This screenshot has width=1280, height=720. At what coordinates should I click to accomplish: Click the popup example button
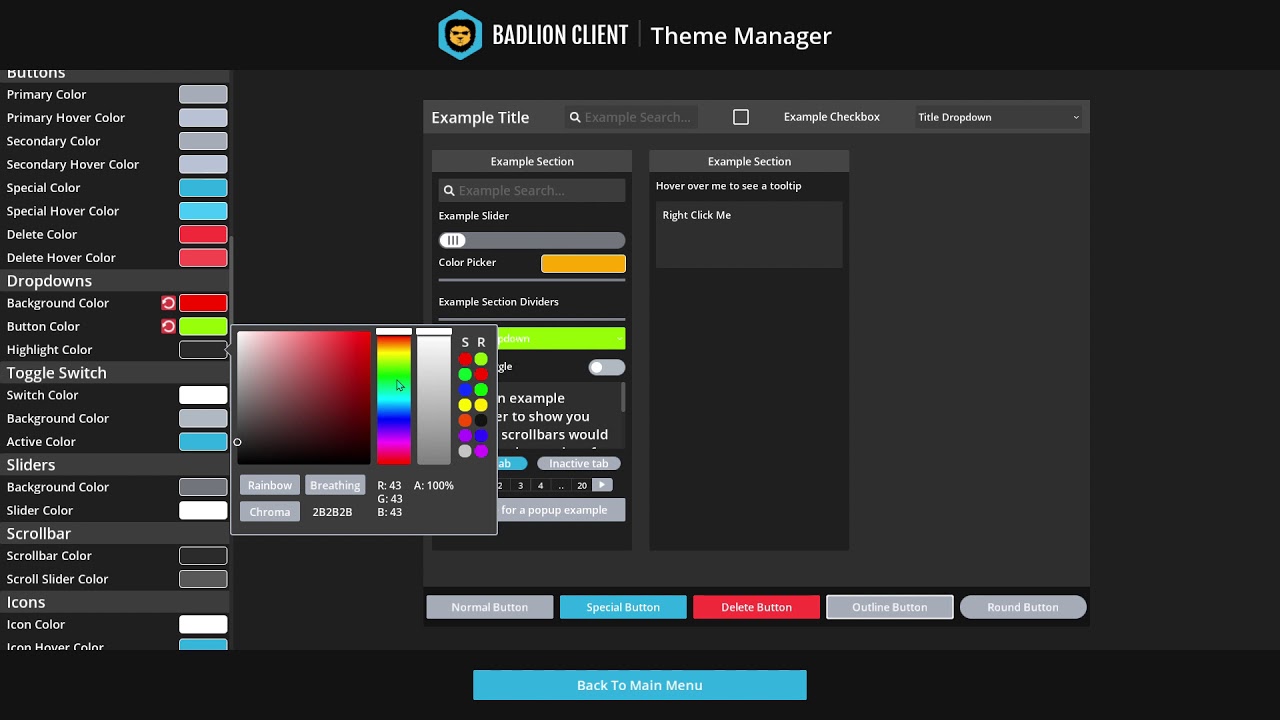click(x=561, y=510)
